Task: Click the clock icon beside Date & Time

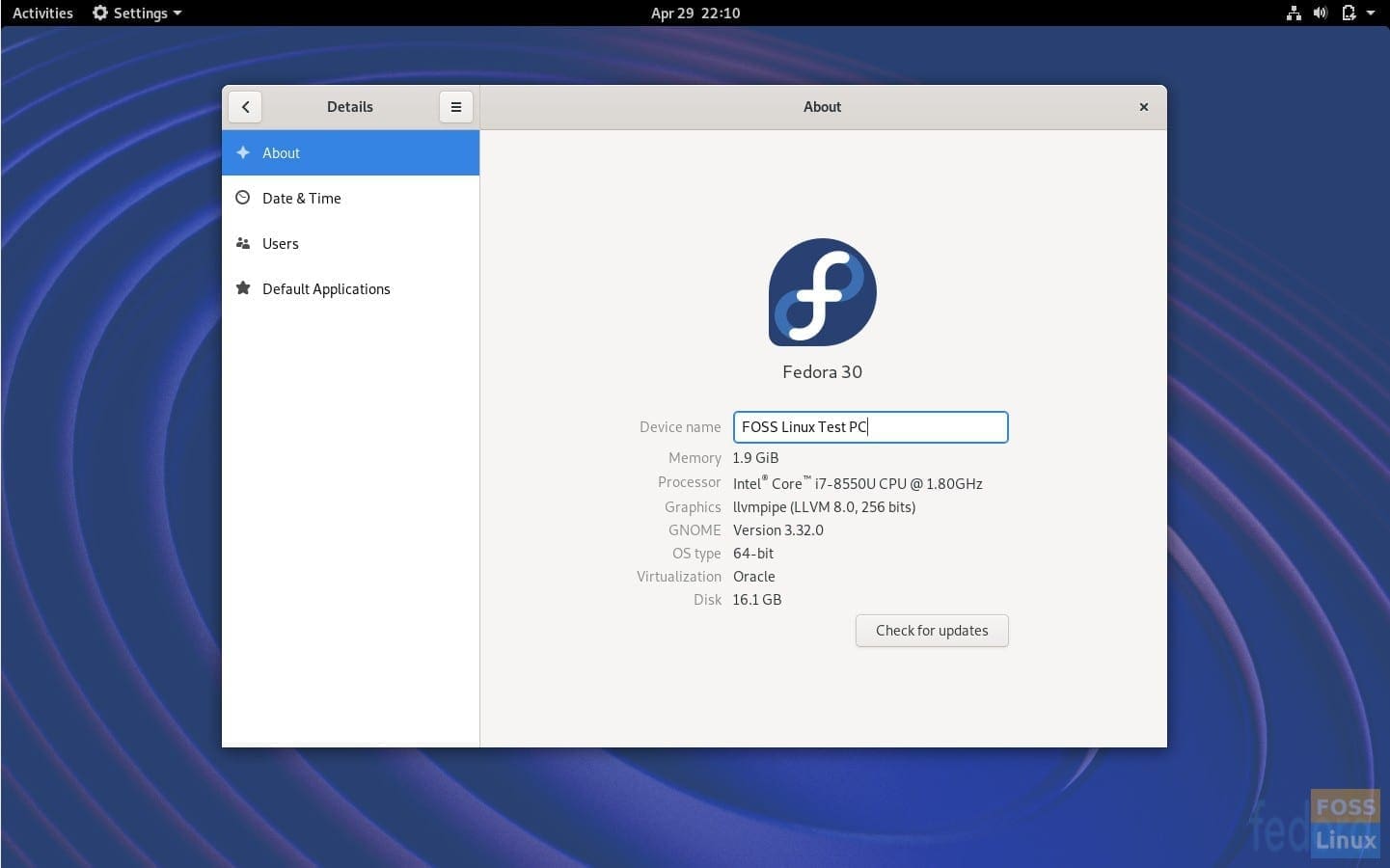Action: pyautogui.click(x=243, y=198)
